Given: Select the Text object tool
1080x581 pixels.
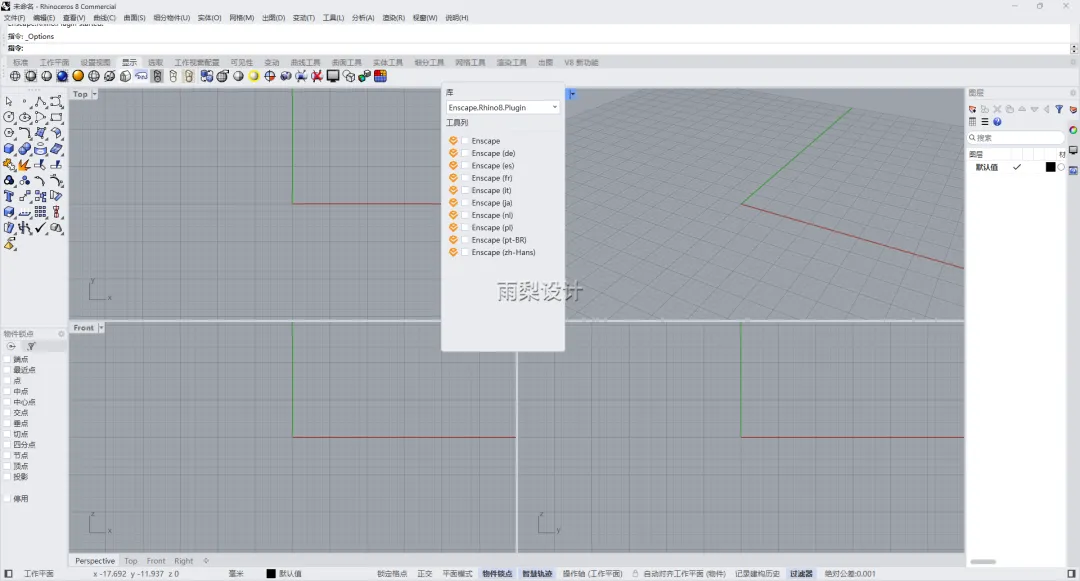Looking at the screenshot, I should (x=9, y=196).
